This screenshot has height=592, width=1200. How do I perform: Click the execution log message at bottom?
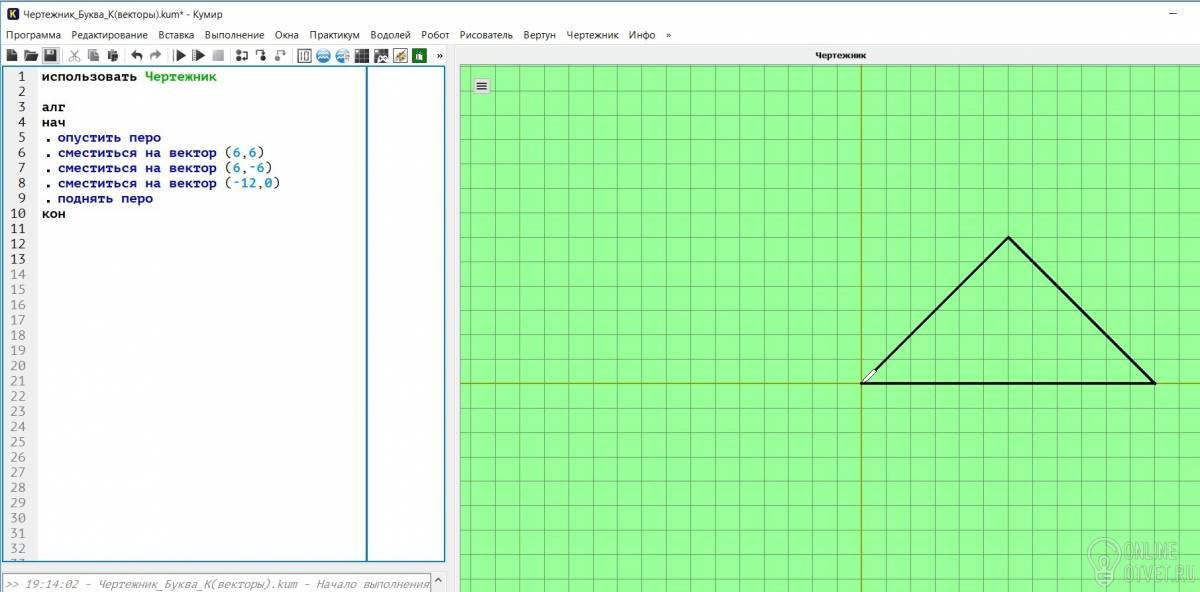tap(217, 583)
